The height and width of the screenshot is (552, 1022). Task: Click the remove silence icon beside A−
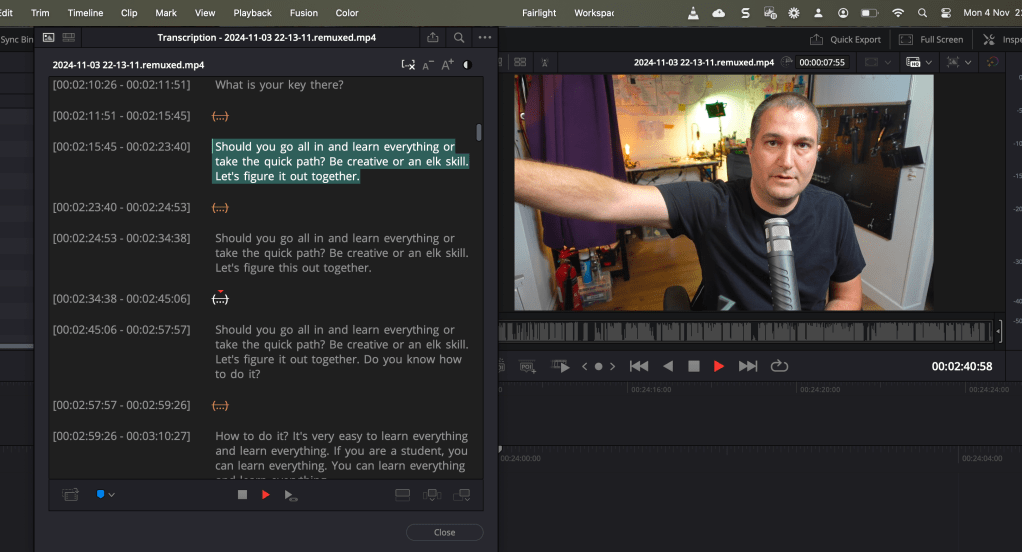pyautogui.click(x=408, y=65)
